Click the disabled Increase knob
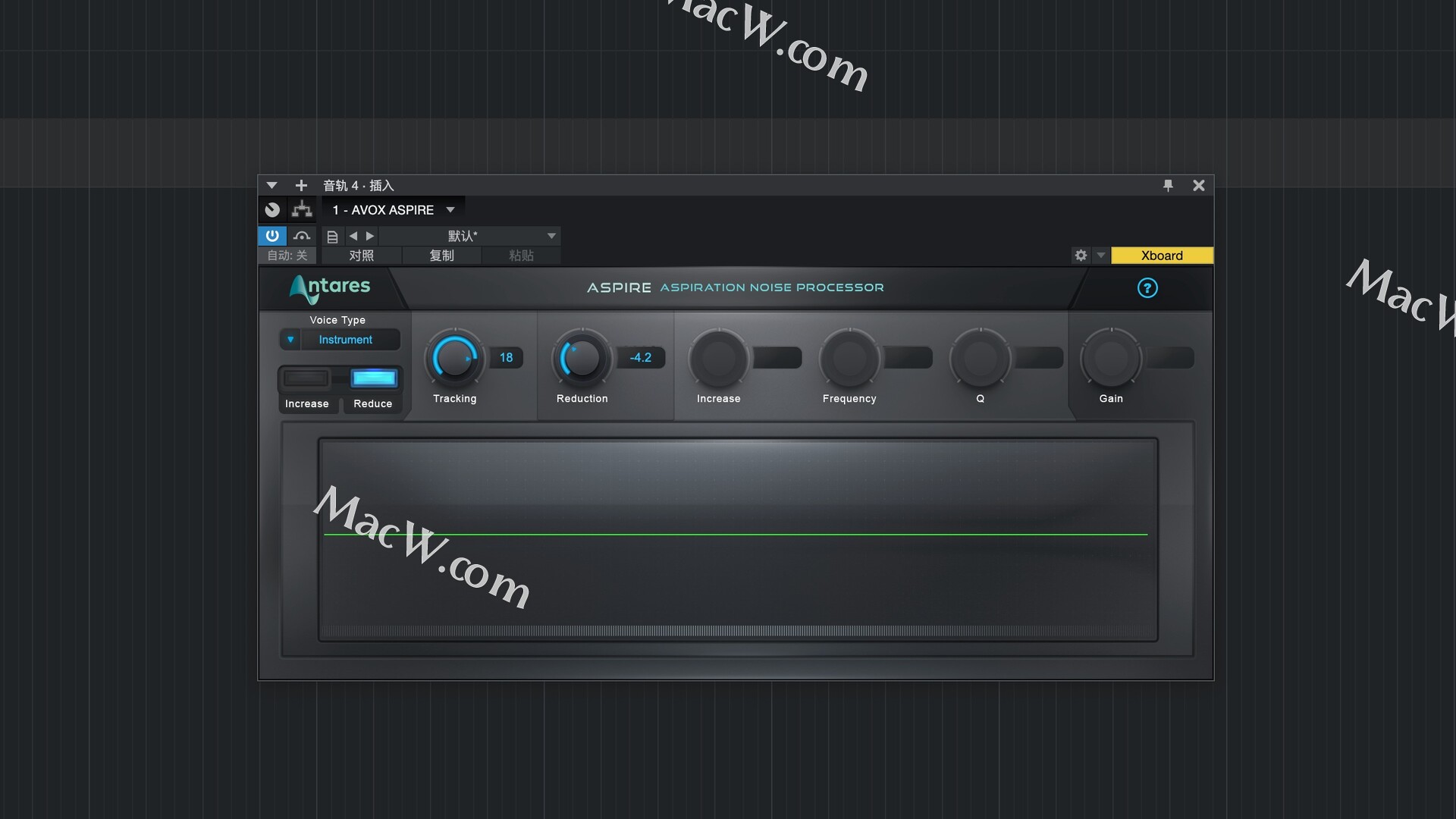 pyautogui.click(x=718, y=359)
